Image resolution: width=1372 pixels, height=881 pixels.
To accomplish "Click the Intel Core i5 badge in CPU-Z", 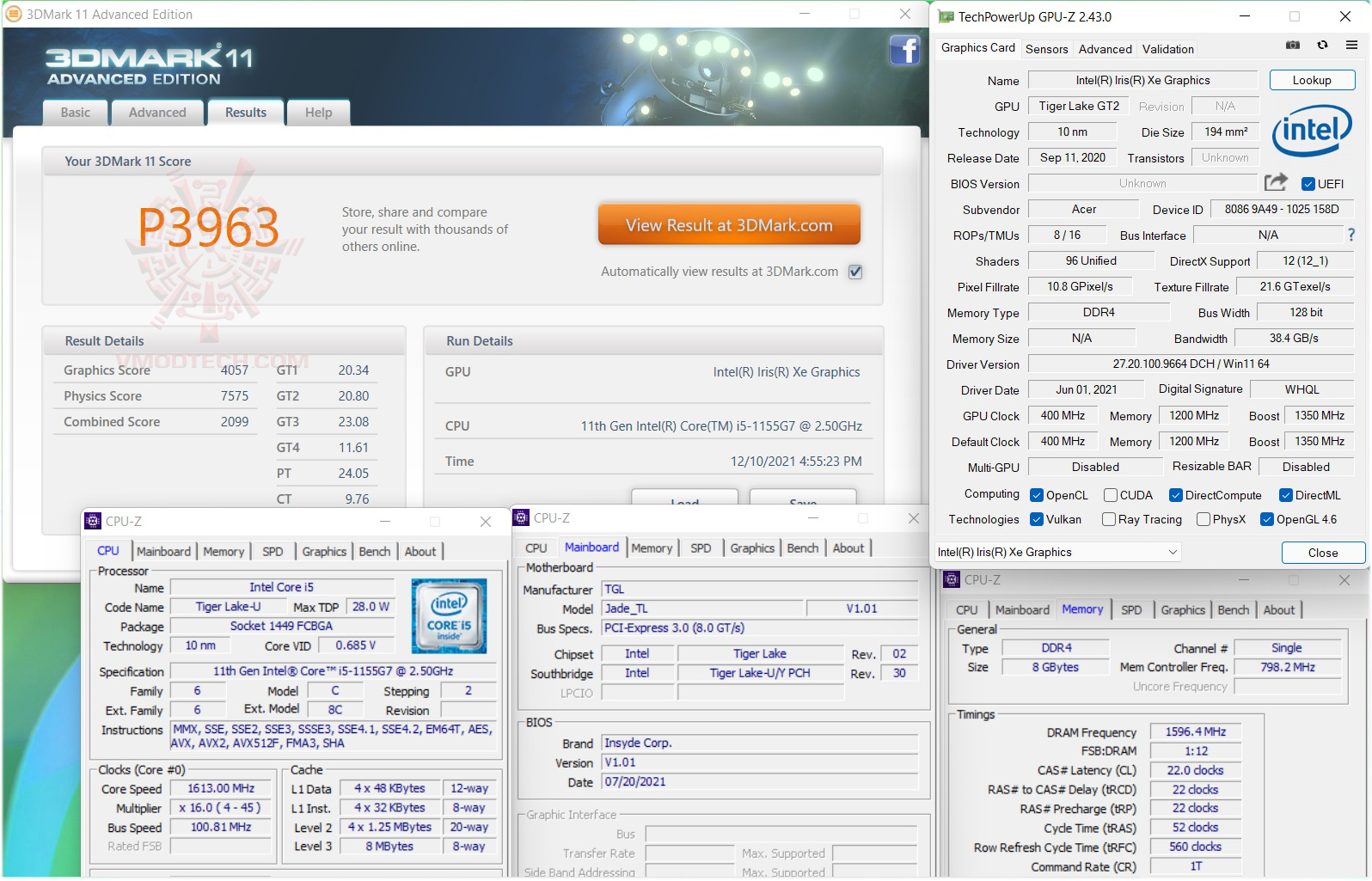I will pyautogui.click(x=449, y=615).
